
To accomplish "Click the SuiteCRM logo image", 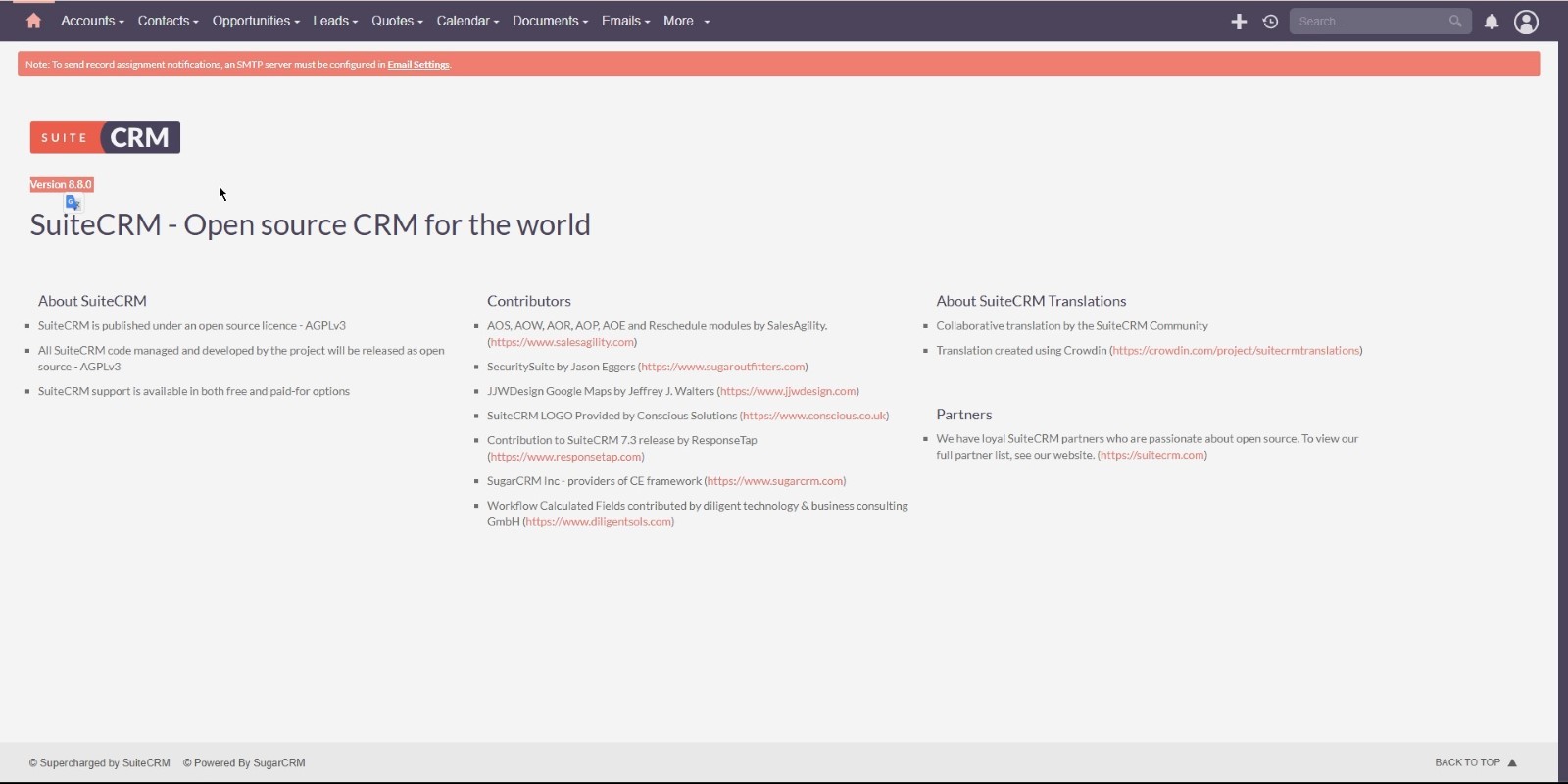I will click(x=105, y=137).
